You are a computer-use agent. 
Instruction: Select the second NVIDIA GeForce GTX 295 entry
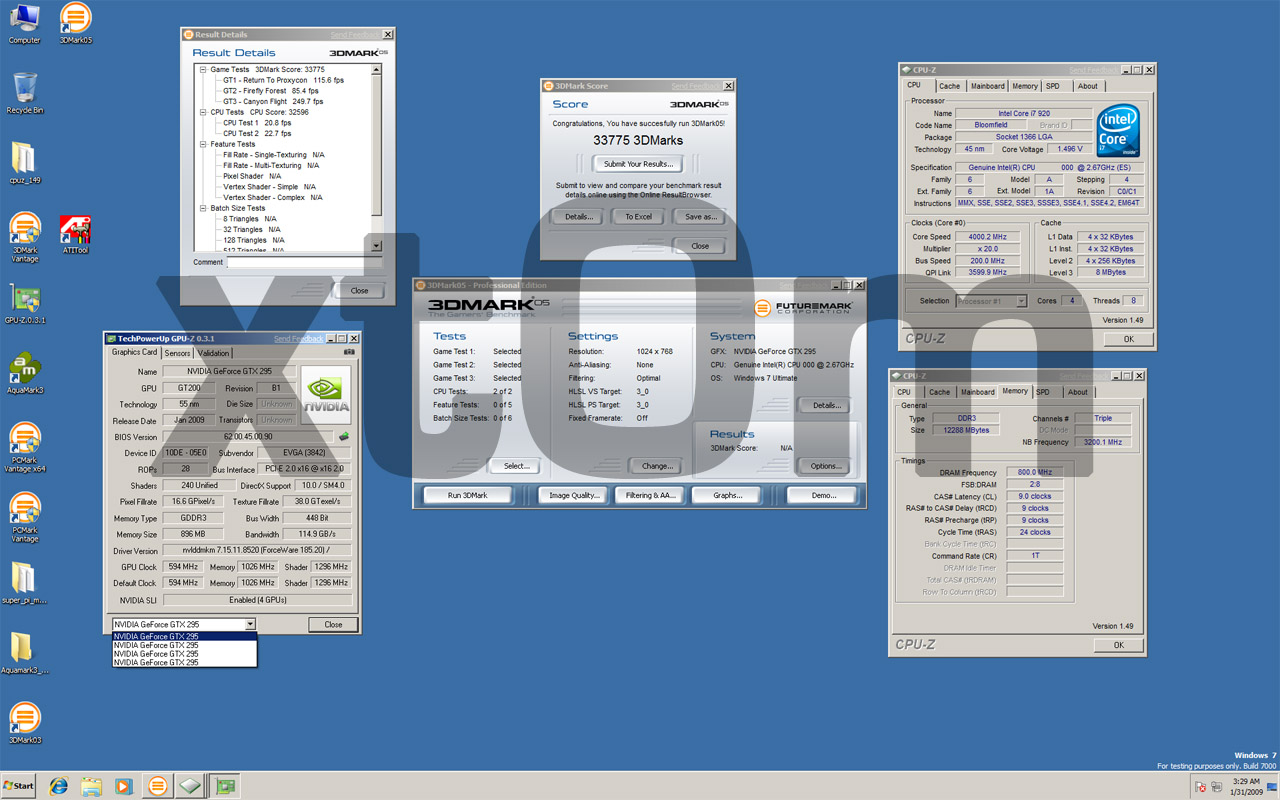point(185,645)
